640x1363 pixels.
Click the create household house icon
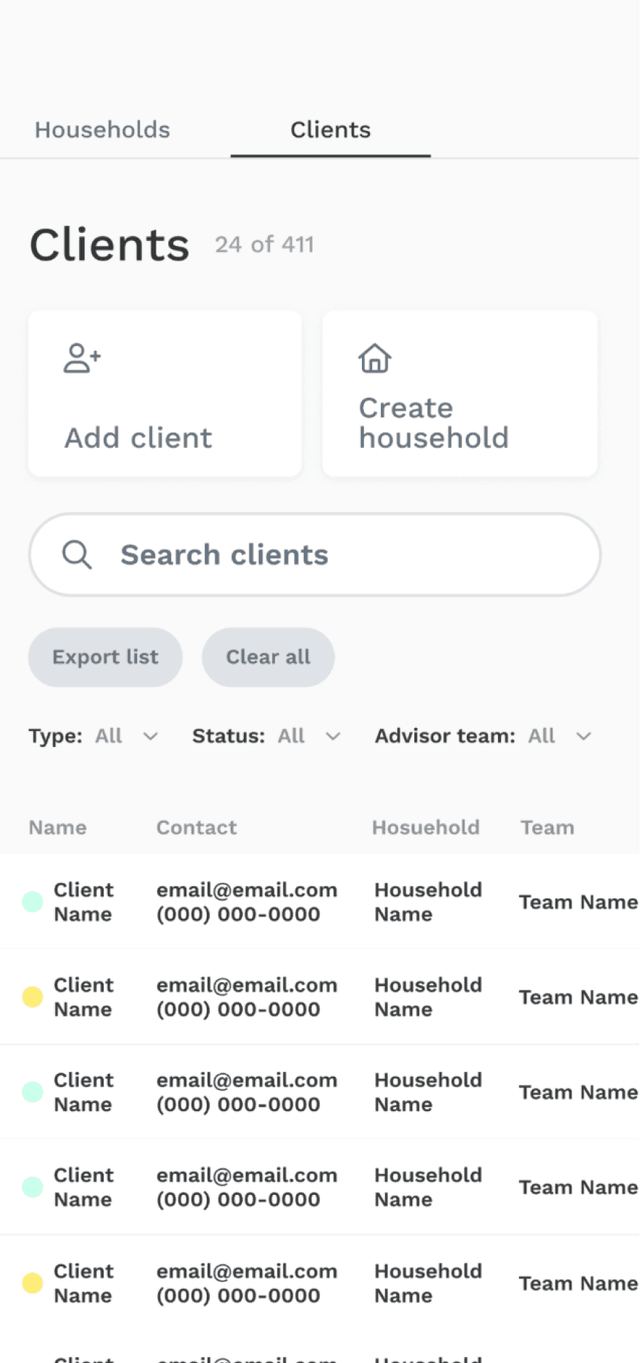(375, 358)
